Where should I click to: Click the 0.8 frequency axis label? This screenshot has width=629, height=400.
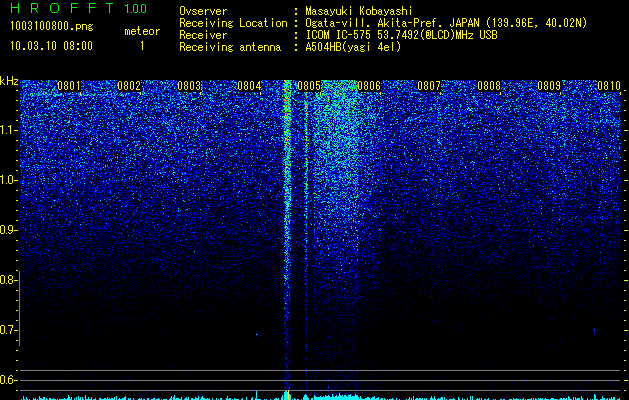click(x=8, y=280)
